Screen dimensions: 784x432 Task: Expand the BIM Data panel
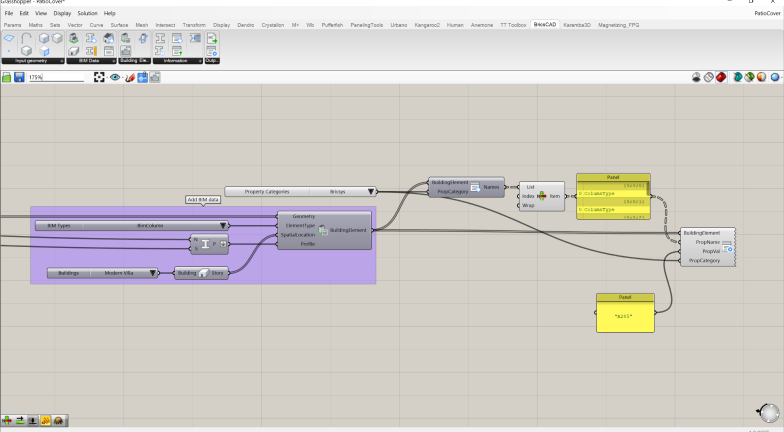click(92, 61)
